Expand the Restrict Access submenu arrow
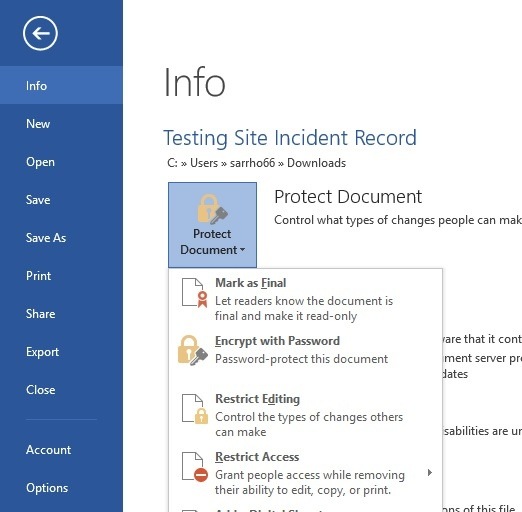Screen dimensions: 522x512 click(x=430, y=473)
